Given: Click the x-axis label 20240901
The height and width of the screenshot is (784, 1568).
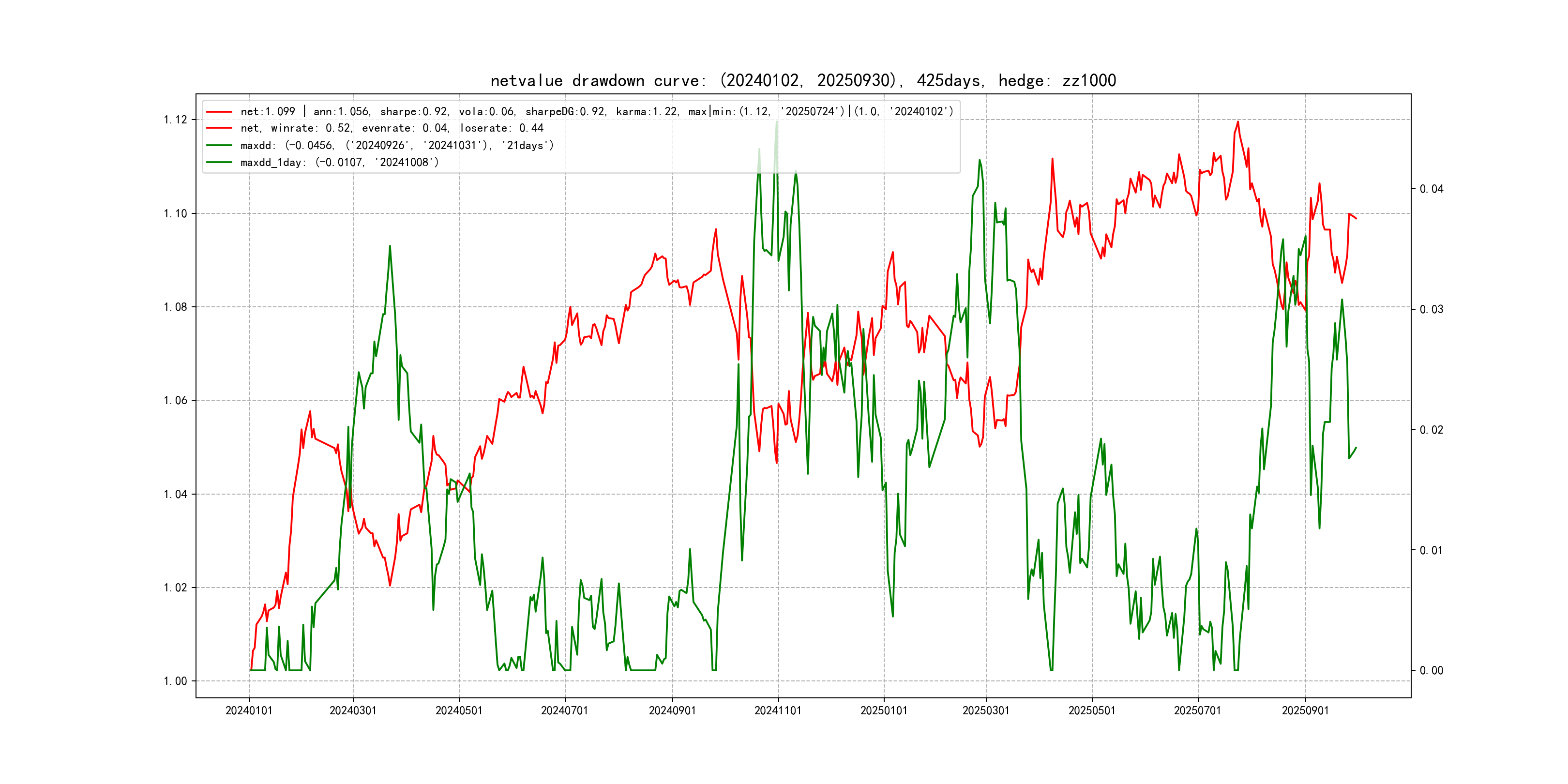Looking at the screenshot, I should click(x=672, y=711).
